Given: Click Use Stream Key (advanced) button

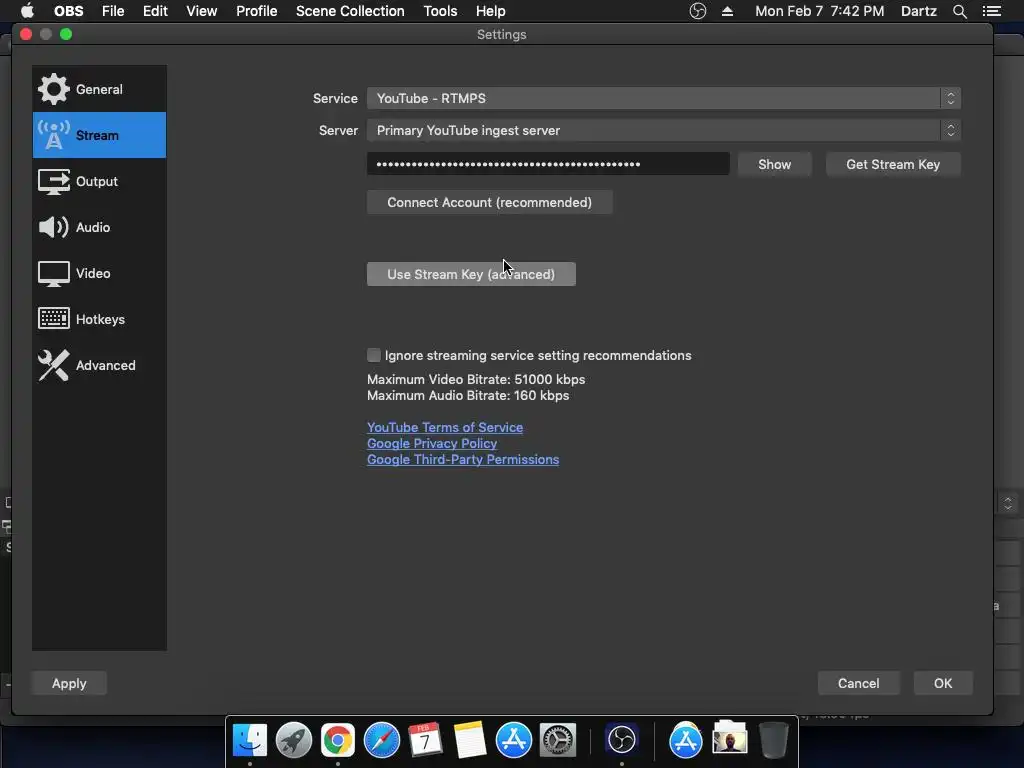Looking at the screenshot, I should [471, 274].
